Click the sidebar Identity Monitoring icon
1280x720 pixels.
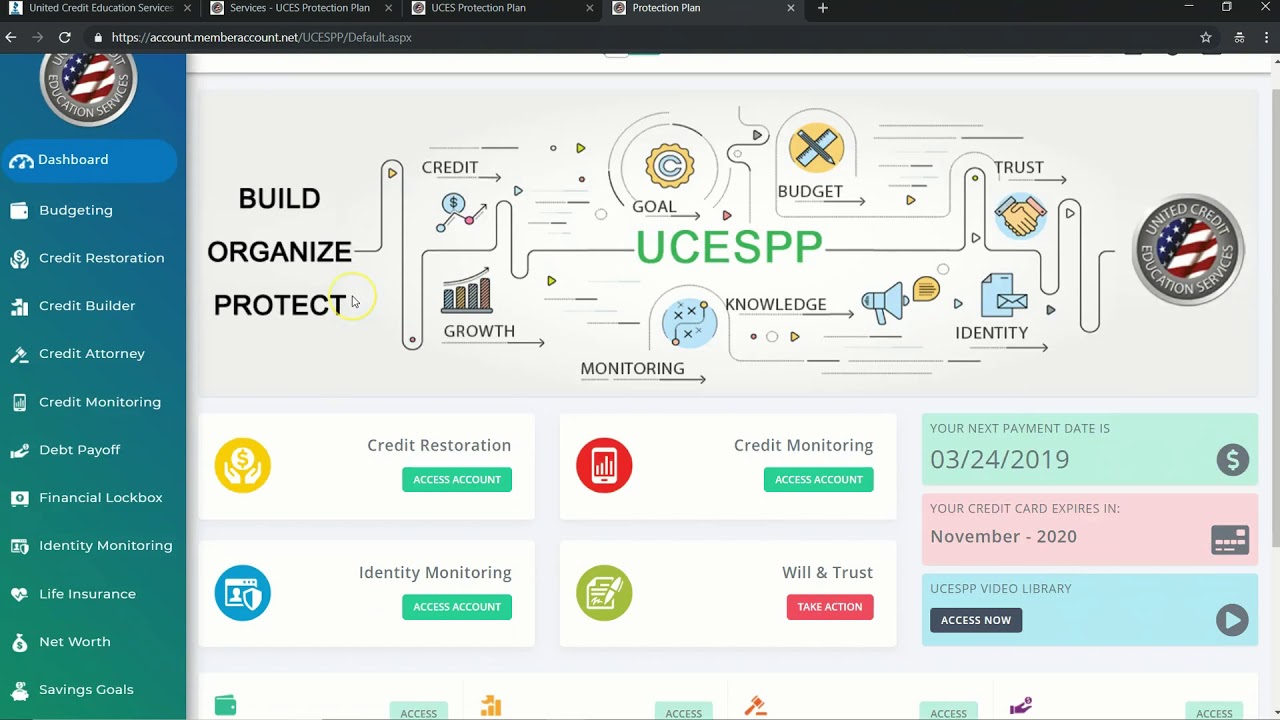[19, 546]
